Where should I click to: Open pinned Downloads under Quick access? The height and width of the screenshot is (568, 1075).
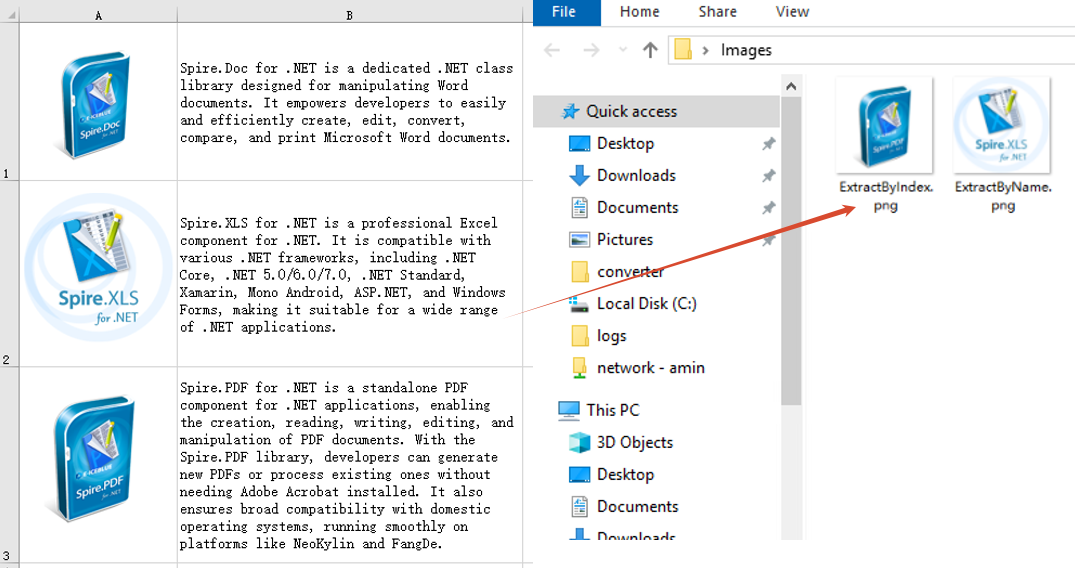click(x=636, y=176)
